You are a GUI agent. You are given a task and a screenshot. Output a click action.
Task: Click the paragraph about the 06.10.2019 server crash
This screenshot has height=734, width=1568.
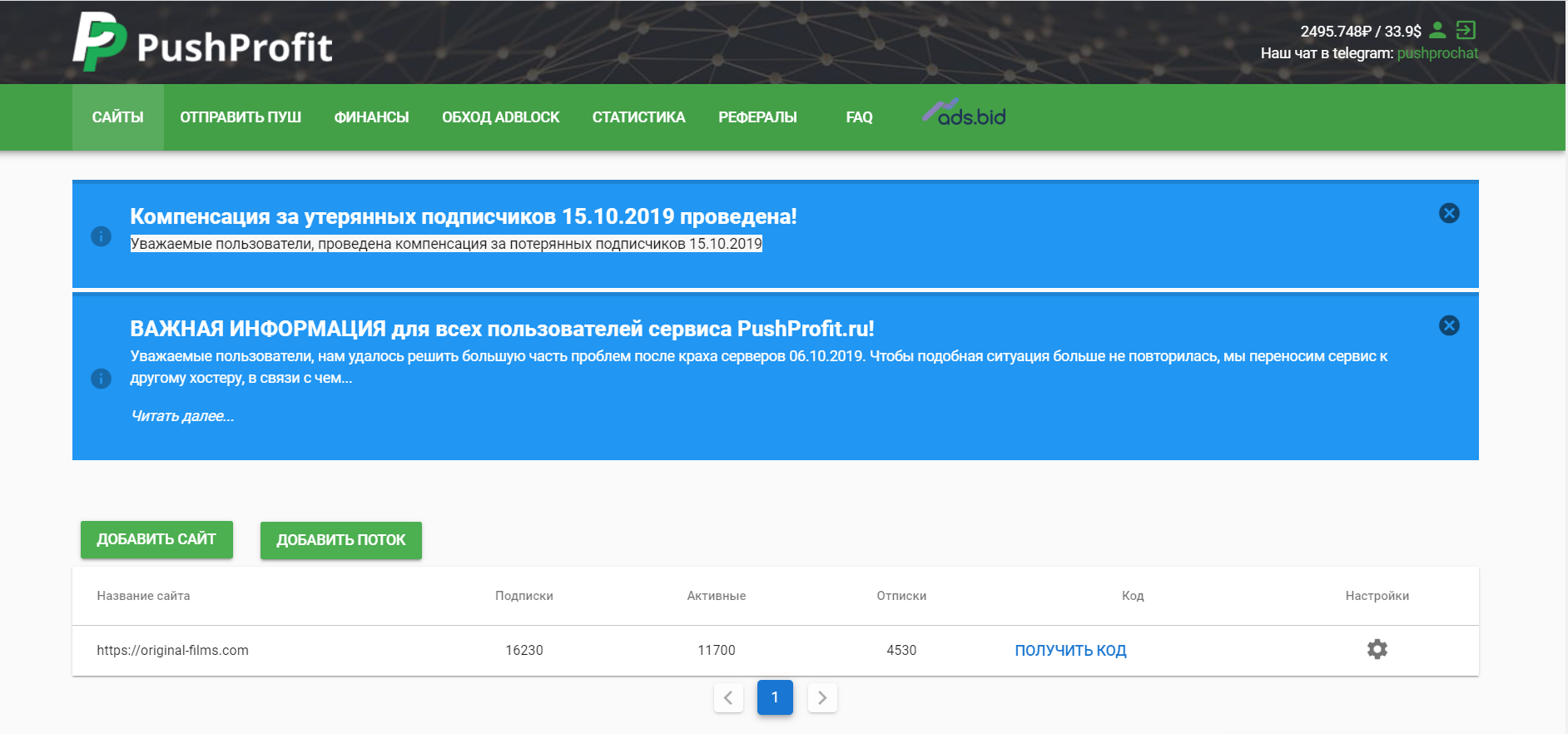[759, 367]
